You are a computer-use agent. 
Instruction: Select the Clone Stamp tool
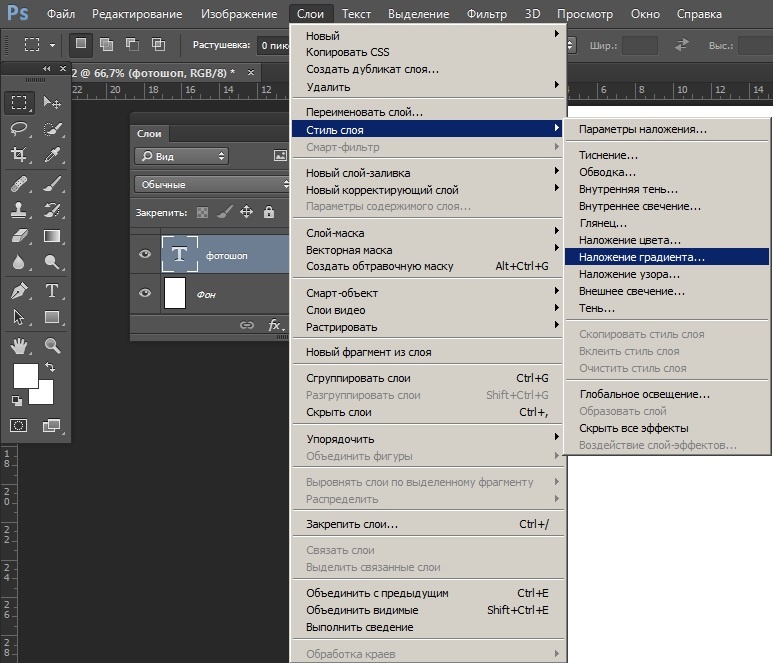tap(18, 210)
